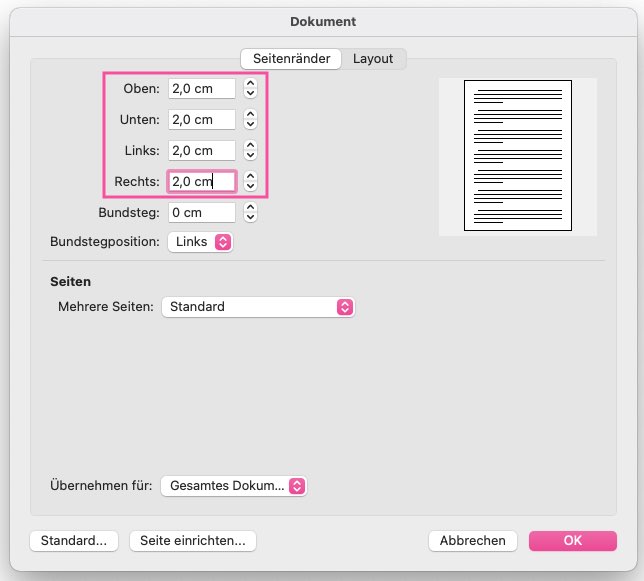Increase the Links margin stepper
Screen dimensions: 644x581
[250, 145]
